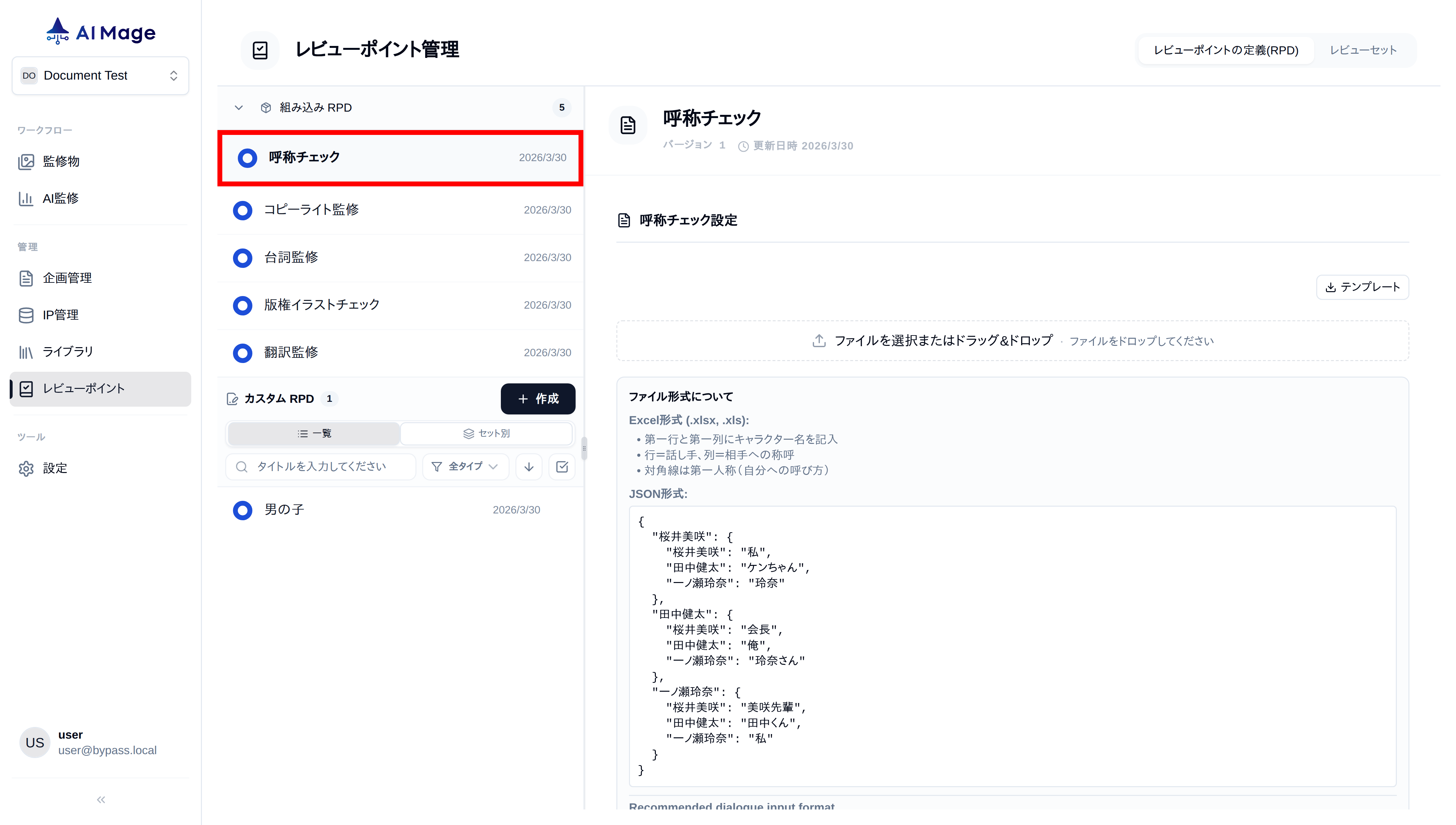Open the 全タイプ filter dropdown
The height and width of the screenshot is (825, 1456).
(465, 467)
